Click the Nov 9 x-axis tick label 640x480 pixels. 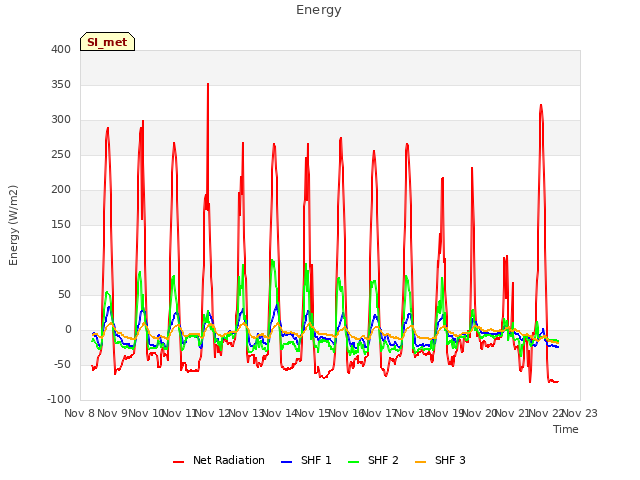click(x=113, y=413)
